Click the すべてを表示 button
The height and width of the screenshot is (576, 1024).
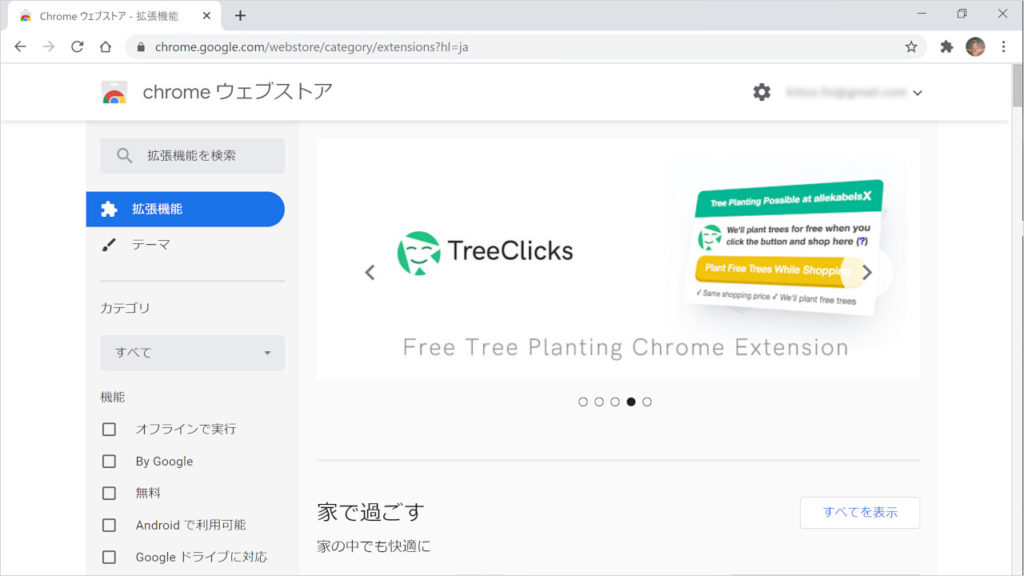[858, 512]
